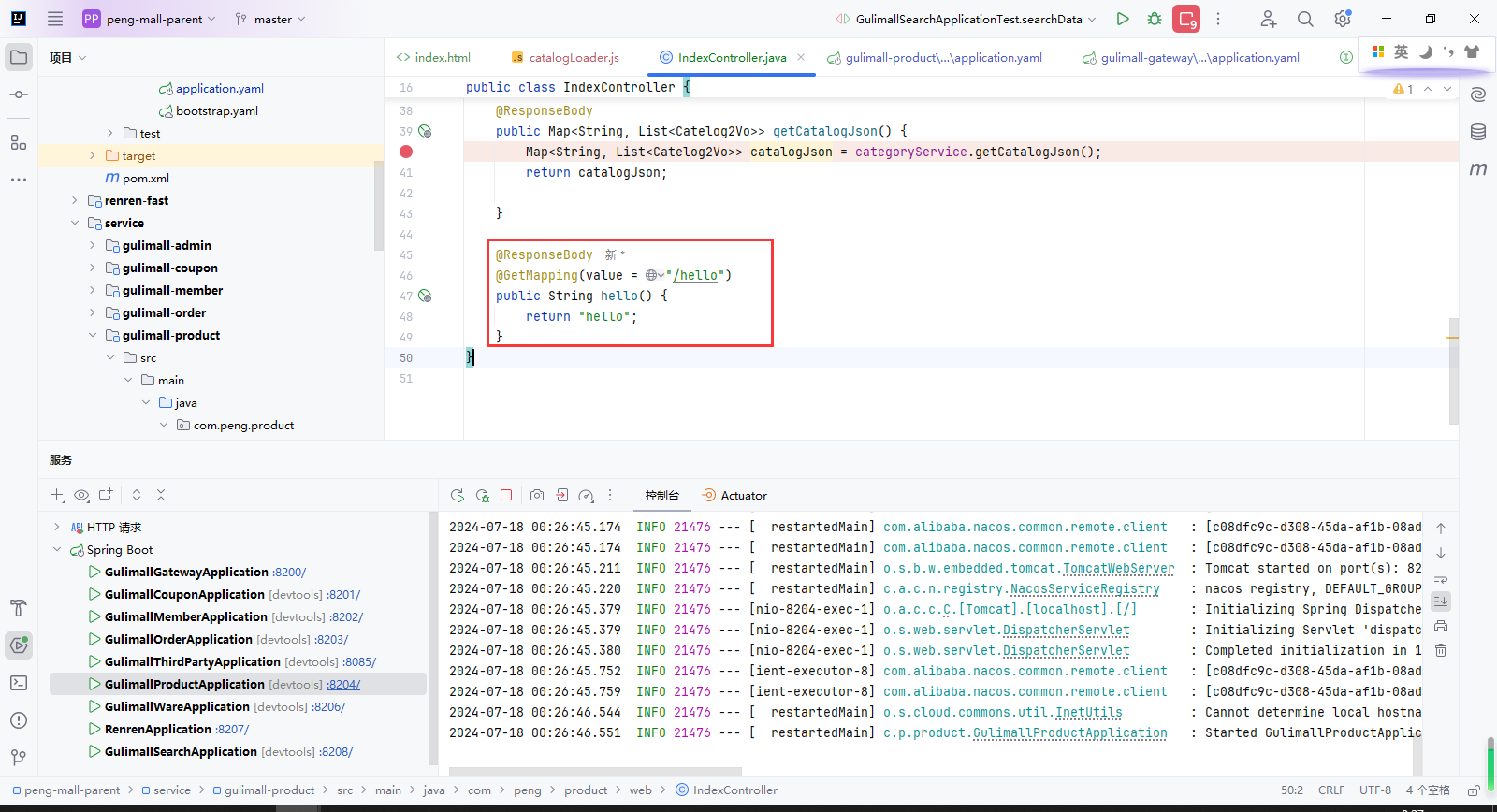Switch to the catalogLoader.js tab
Viewport: 1497px width, 812px height.
[x=565, y=57]
